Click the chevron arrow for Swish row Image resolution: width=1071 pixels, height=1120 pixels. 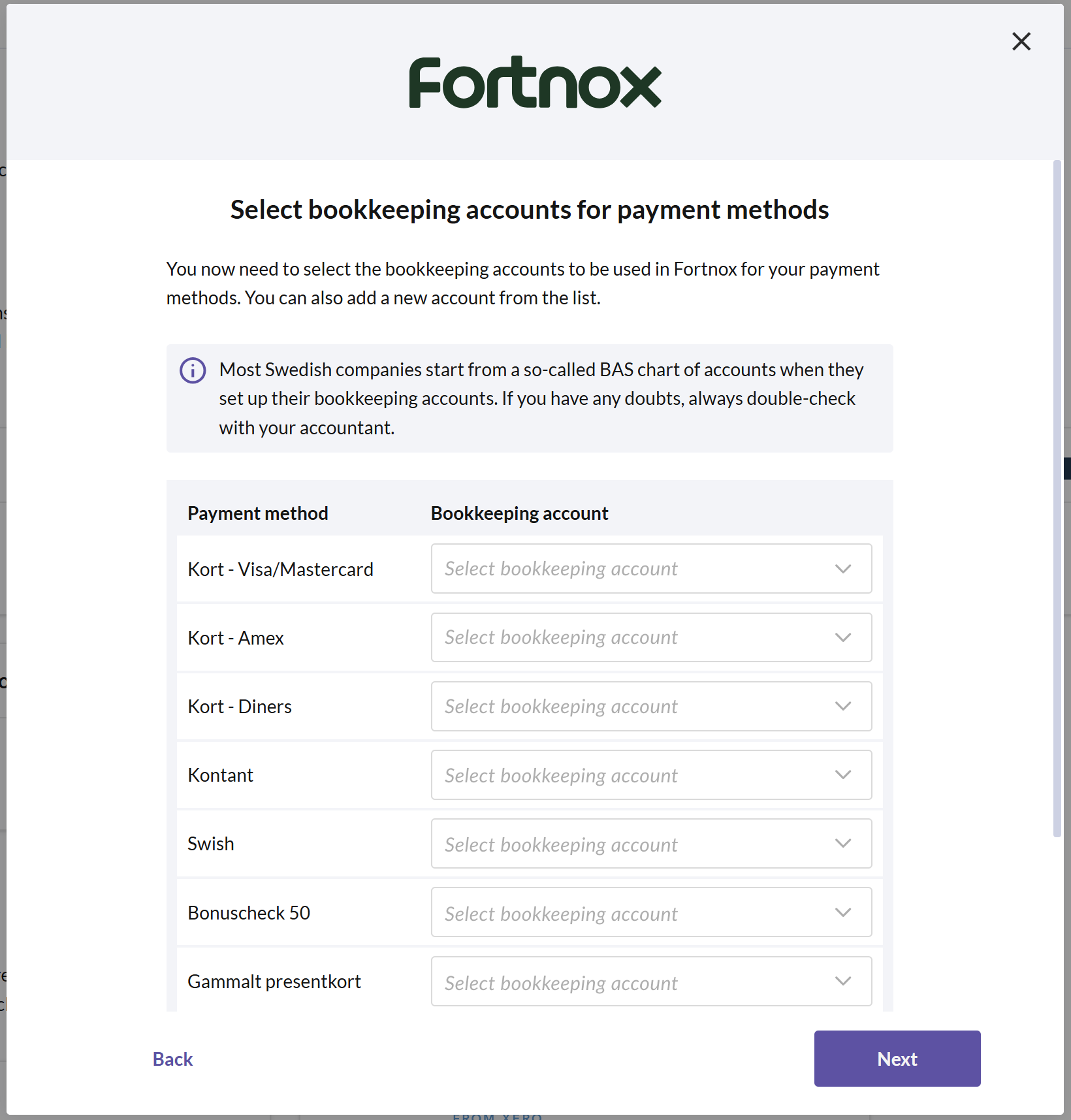tap(843, 843)
